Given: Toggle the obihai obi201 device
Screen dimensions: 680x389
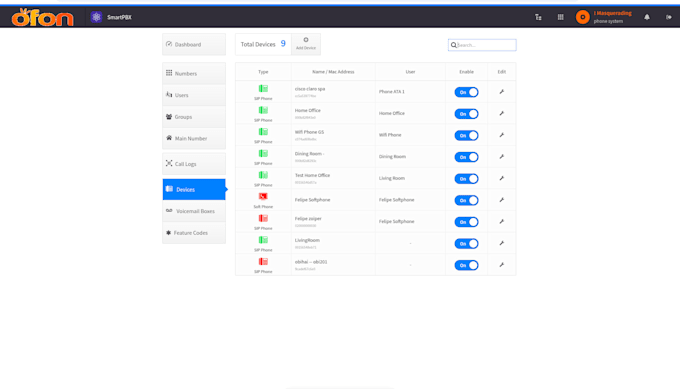Looking at the screenshot, I should pyautogui.click(x=466, y=265).
